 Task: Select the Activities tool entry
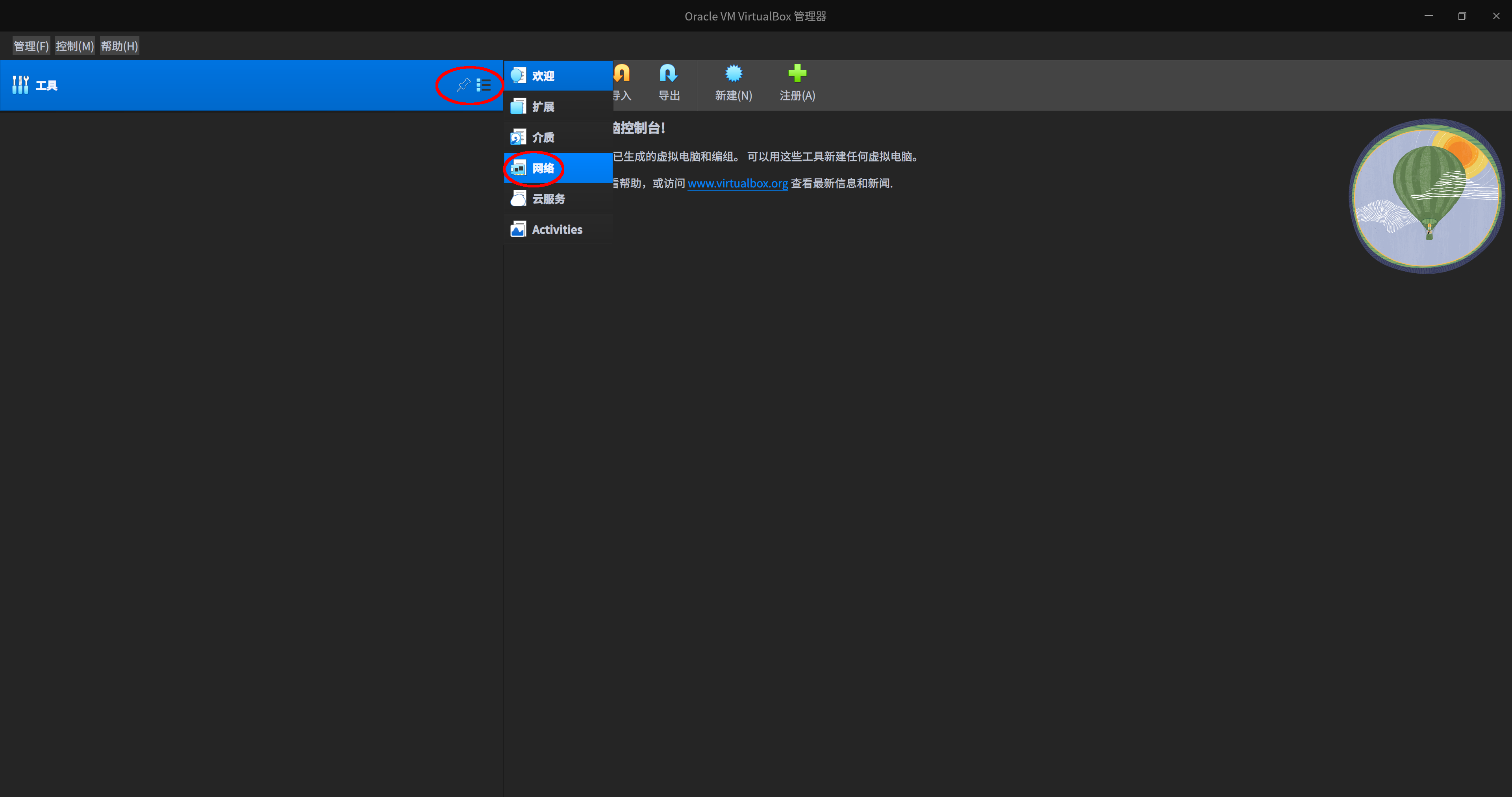pyautogui.click(x=556, y=229)
